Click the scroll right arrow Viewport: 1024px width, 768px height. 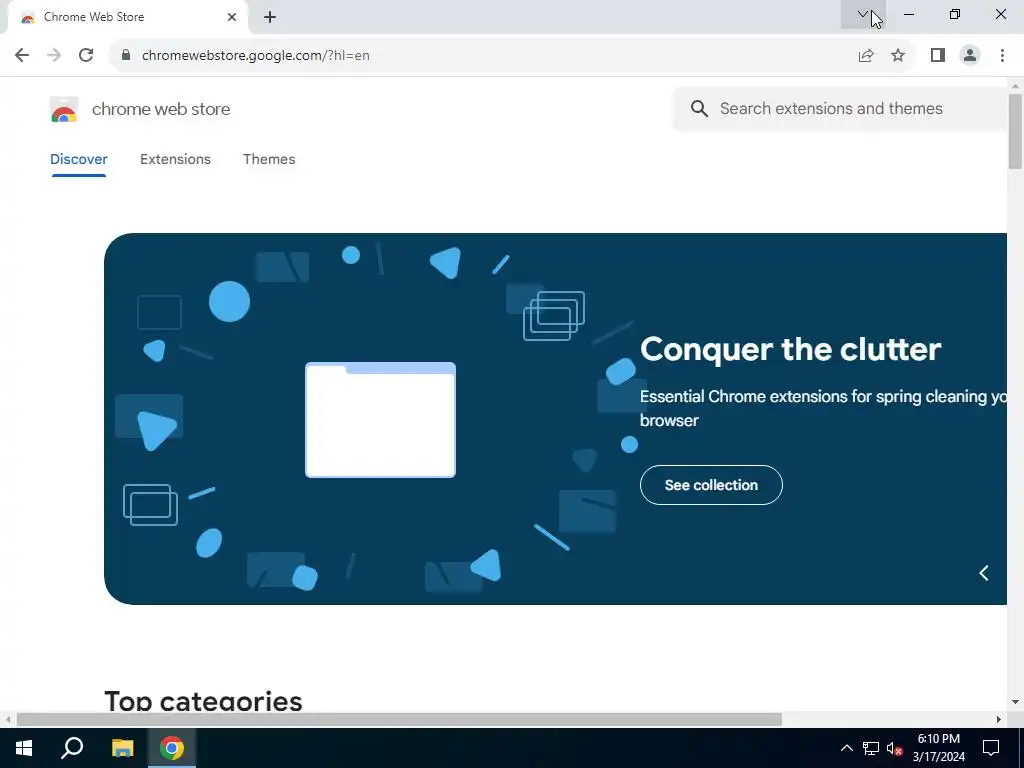pyautogui.click(x=999, y=720)
